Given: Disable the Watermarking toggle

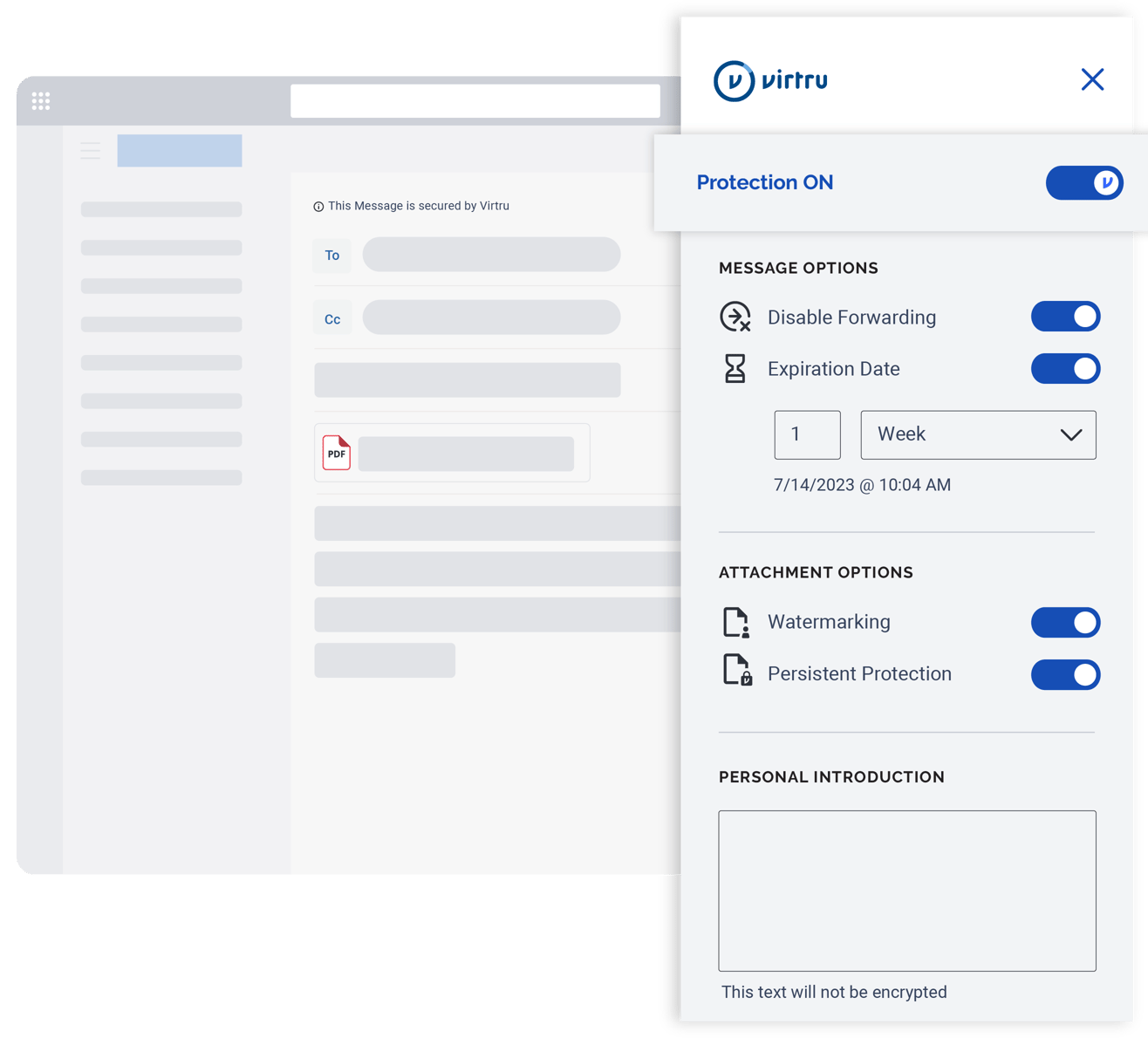Looking at the screenshot, I should (x=1065, y=622).
